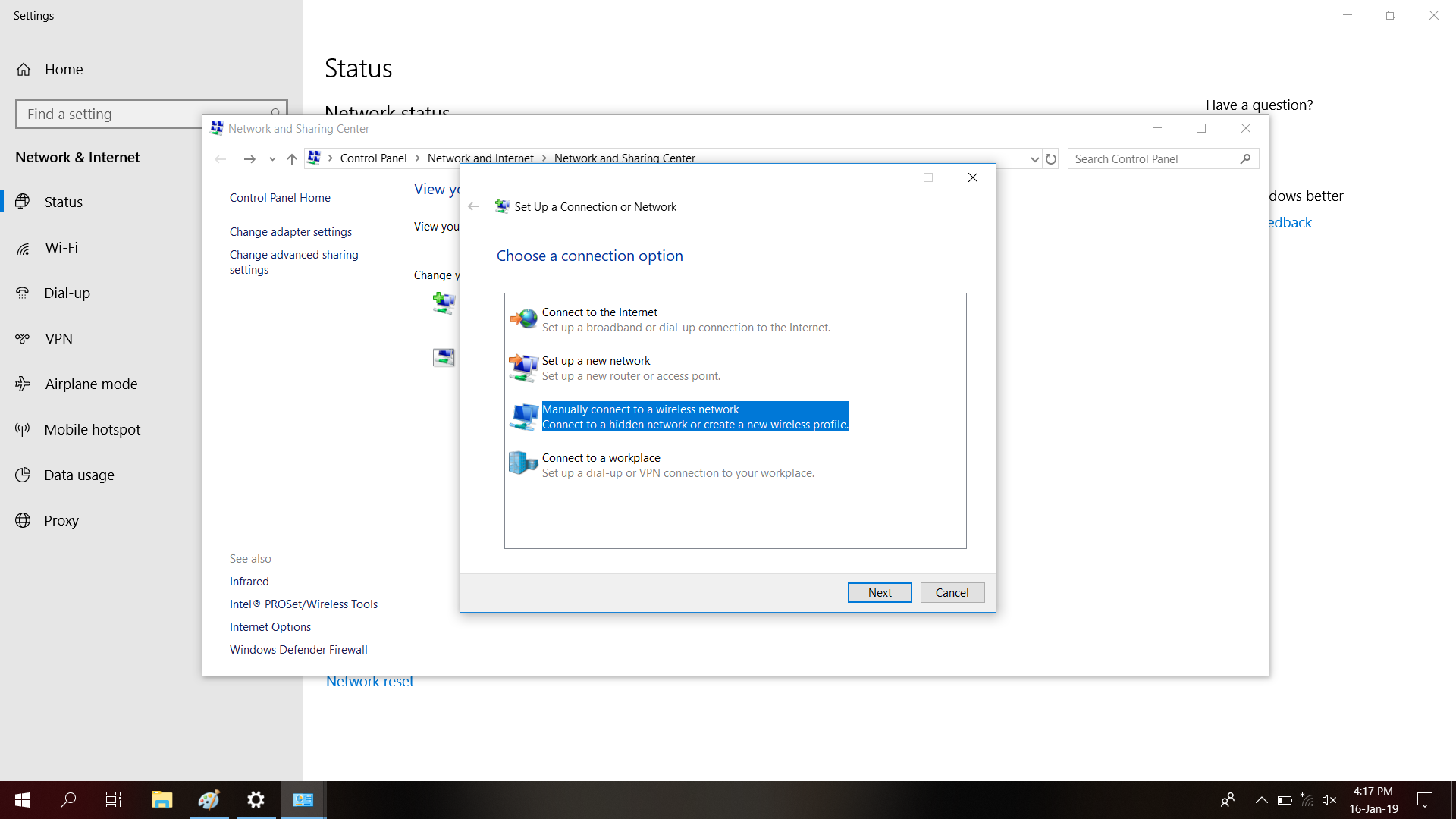Image resolution: width=1456 pixels, height=819 pixels.
Task: Select Connect to a workplace text row
Action: (678, 466)
